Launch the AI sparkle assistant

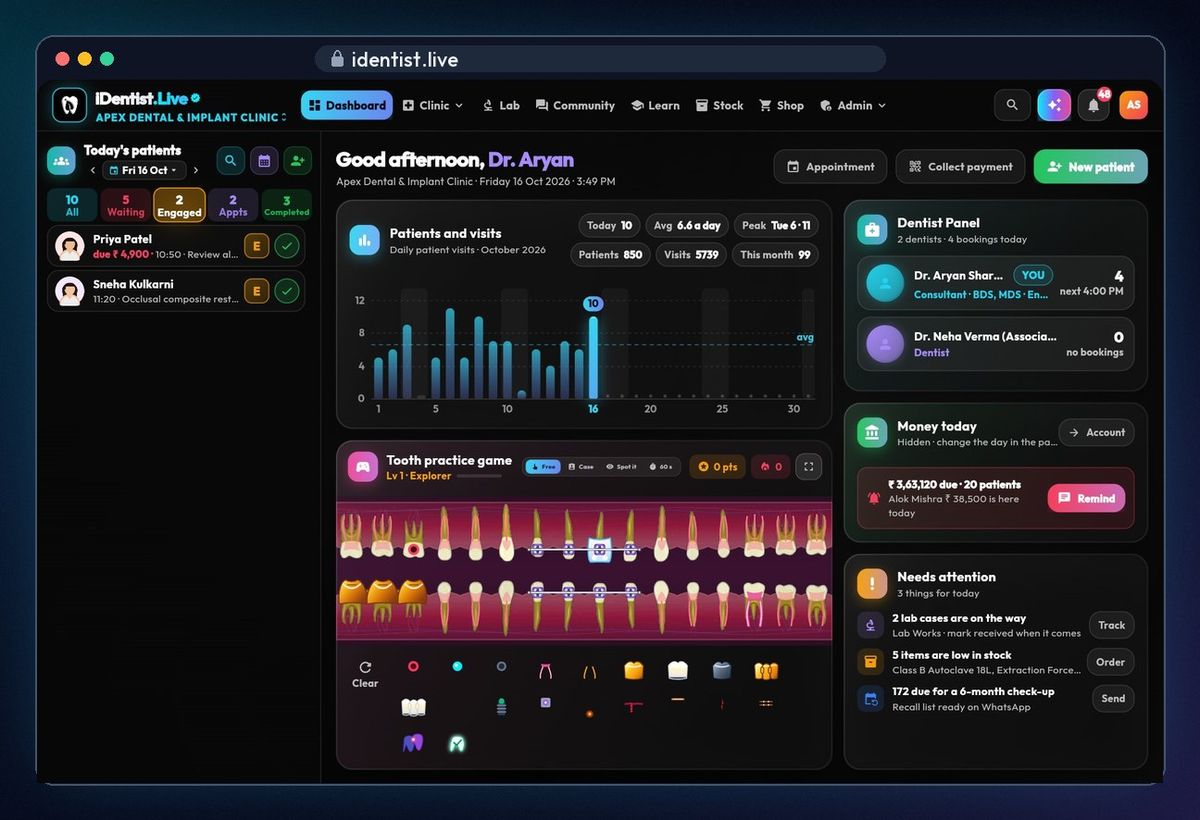pyautogui.click(x=1054, y=105)
